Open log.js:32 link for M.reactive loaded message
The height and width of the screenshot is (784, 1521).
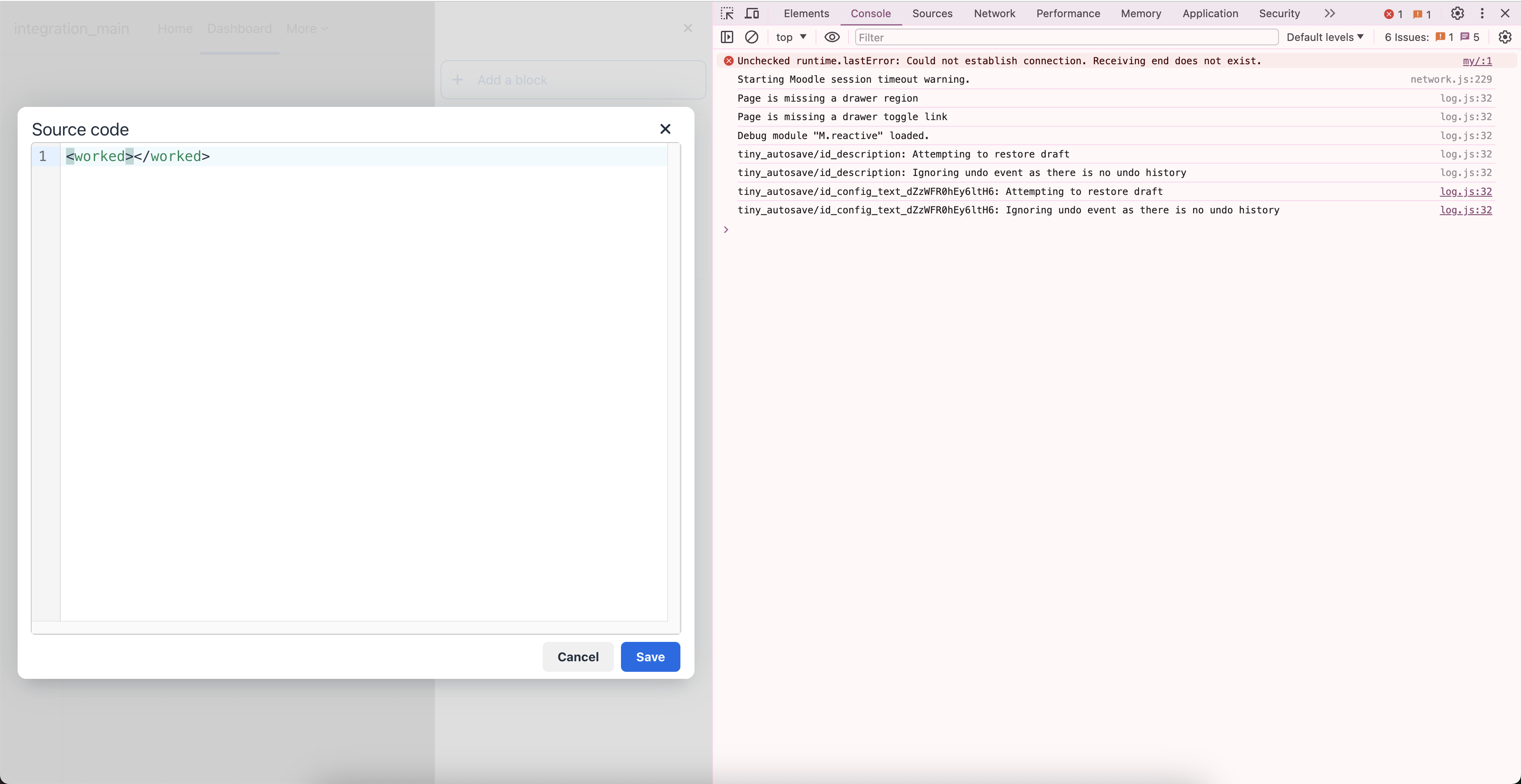click(x=1466, y=135)
